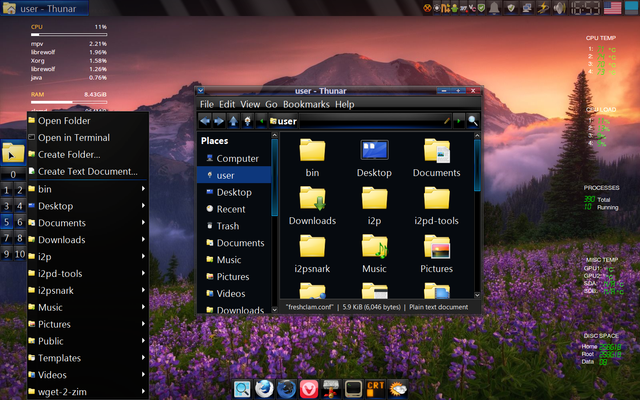Click the Back arrow in Thunar toolbar
Screen dimensions: 640x400
click(x=205, y=121)
